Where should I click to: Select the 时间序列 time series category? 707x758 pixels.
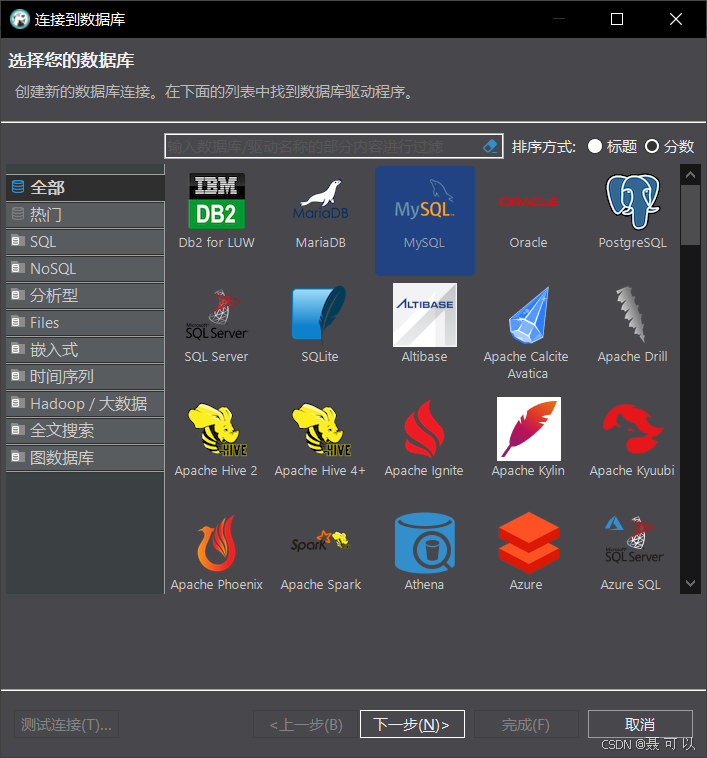pos(85,377)
